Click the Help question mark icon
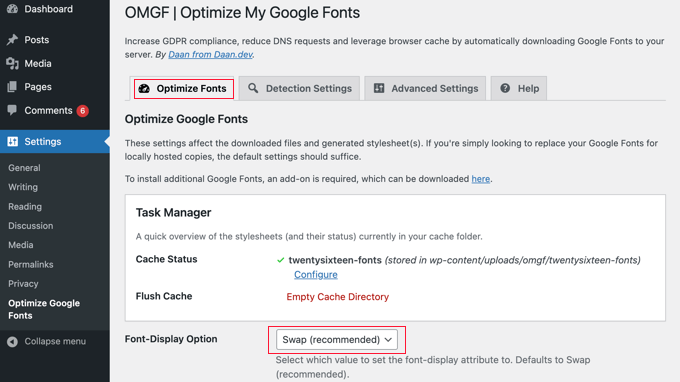Screen dimensions: 680x382 tap(505, 88)
